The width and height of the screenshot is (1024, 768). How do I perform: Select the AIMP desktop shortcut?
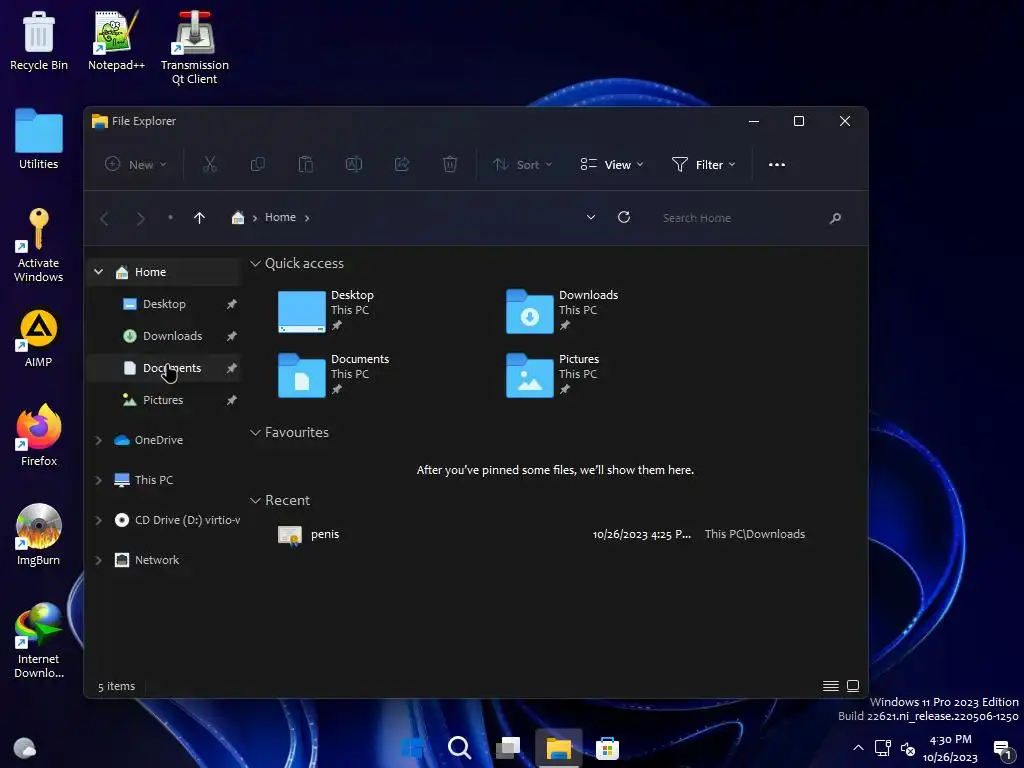coord(39,338)
